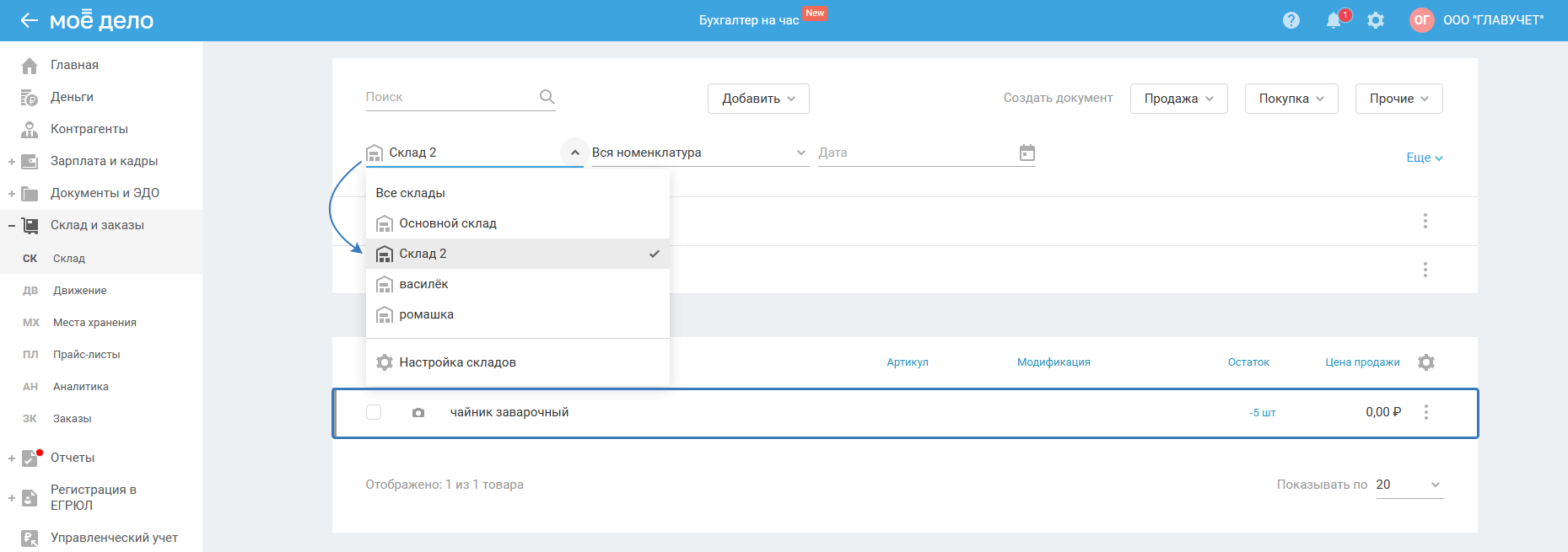
Task: Open the calendar icon in the Дата field
Action: (1027, 153)
